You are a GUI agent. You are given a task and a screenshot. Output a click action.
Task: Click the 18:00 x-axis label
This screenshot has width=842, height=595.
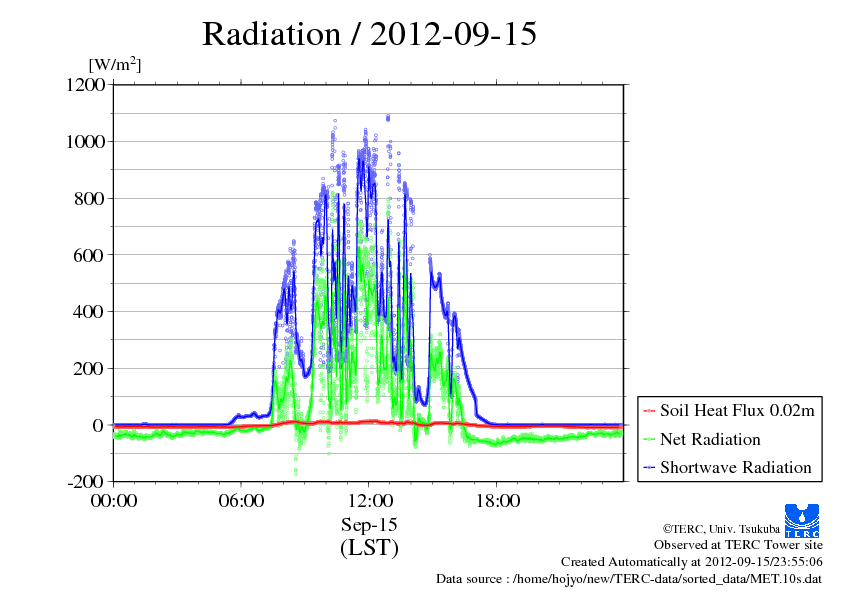pos(497,501)
